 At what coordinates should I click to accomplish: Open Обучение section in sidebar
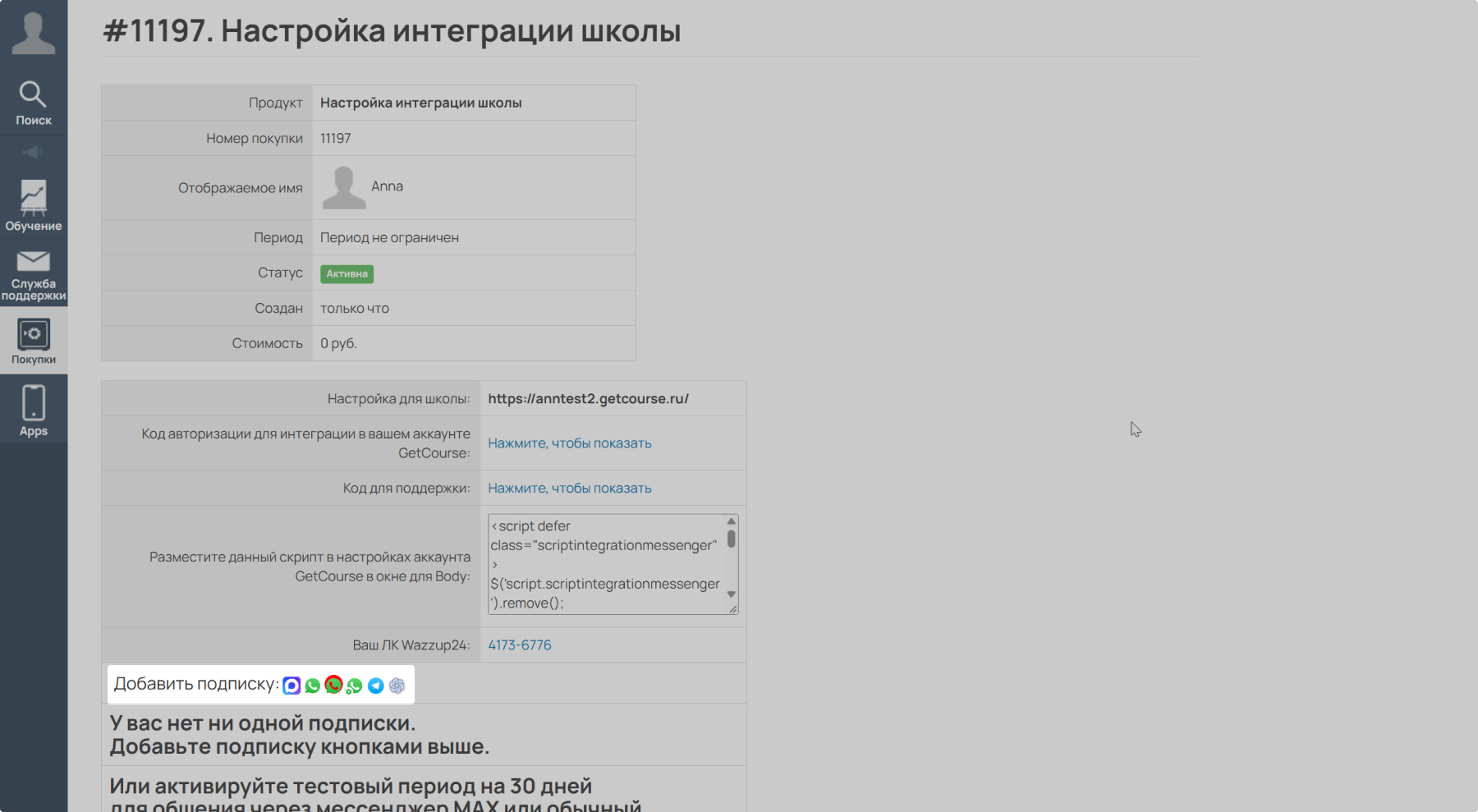[x=34, y=205]
